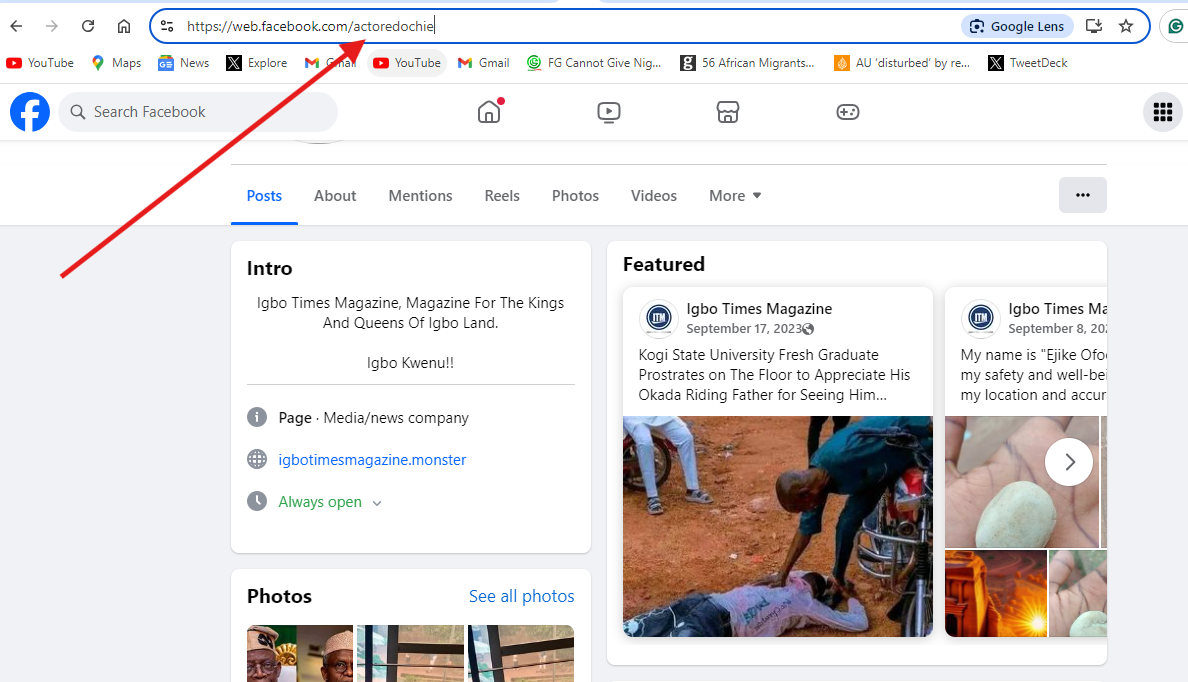Open the Explore X bookmark

click(257, 63)
